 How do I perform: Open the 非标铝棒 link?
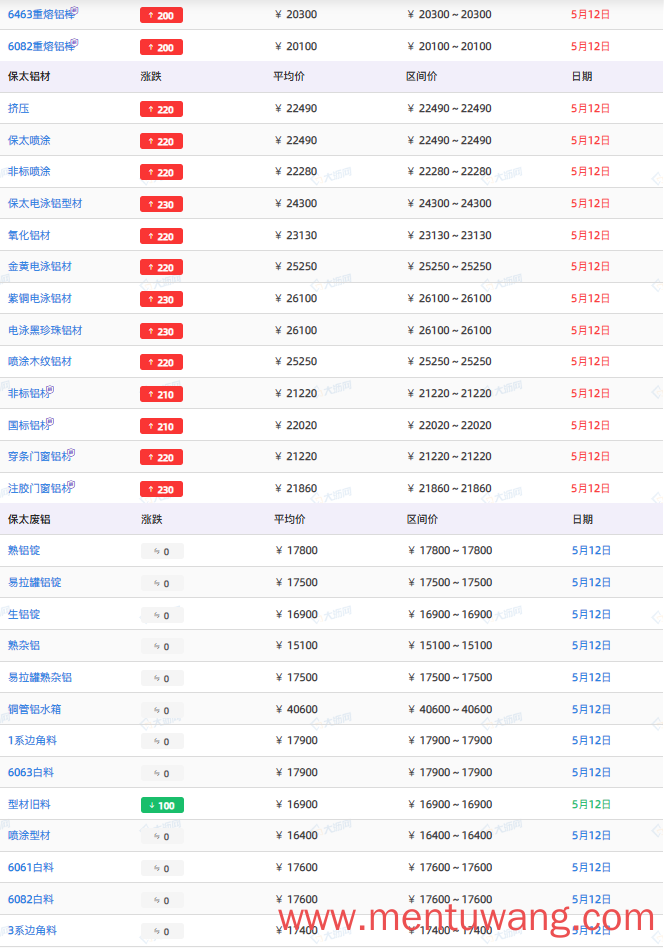click(x=28, y=394)
